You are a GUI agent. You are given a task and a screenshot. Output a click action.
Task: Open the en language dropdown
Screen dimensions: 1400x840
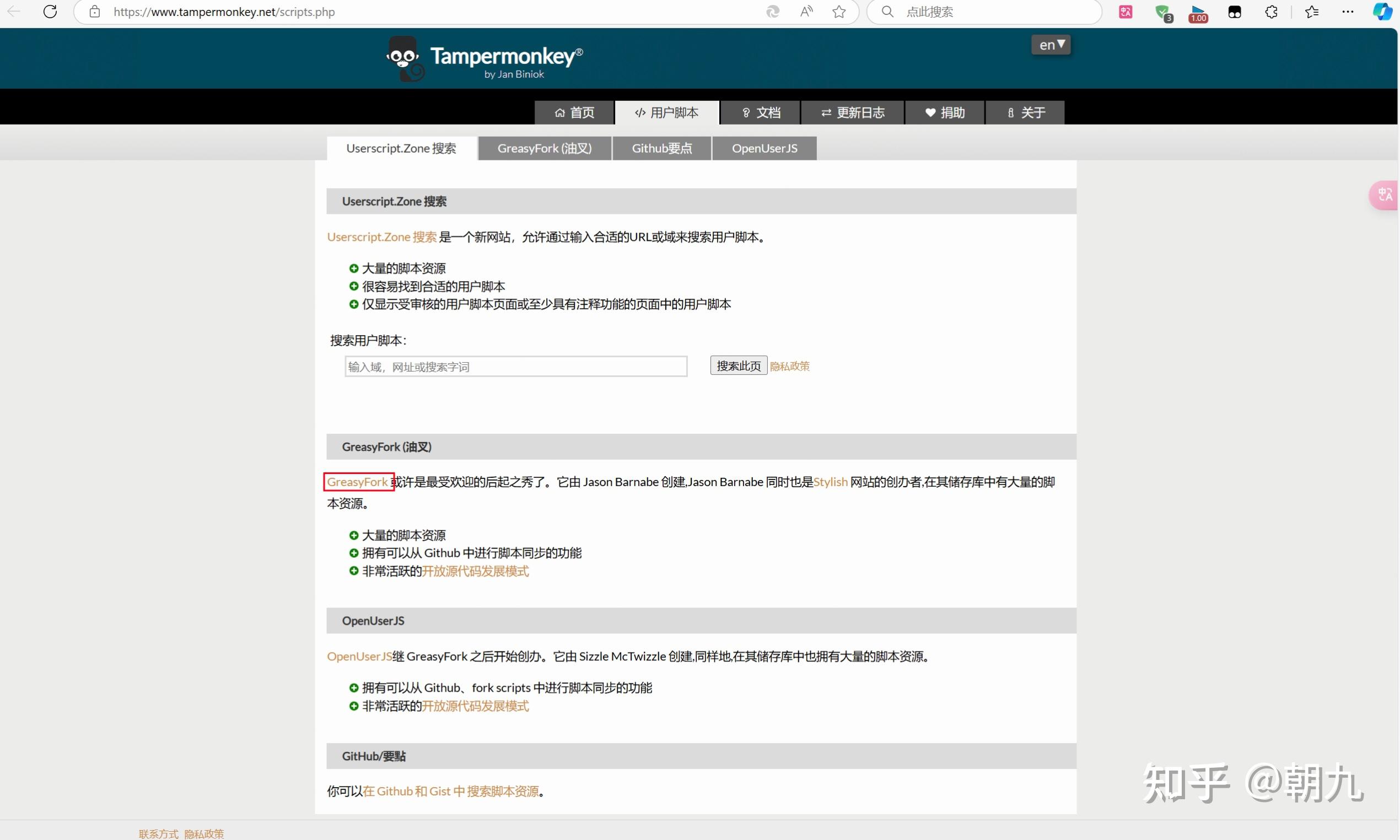(x=1051, y=45)
